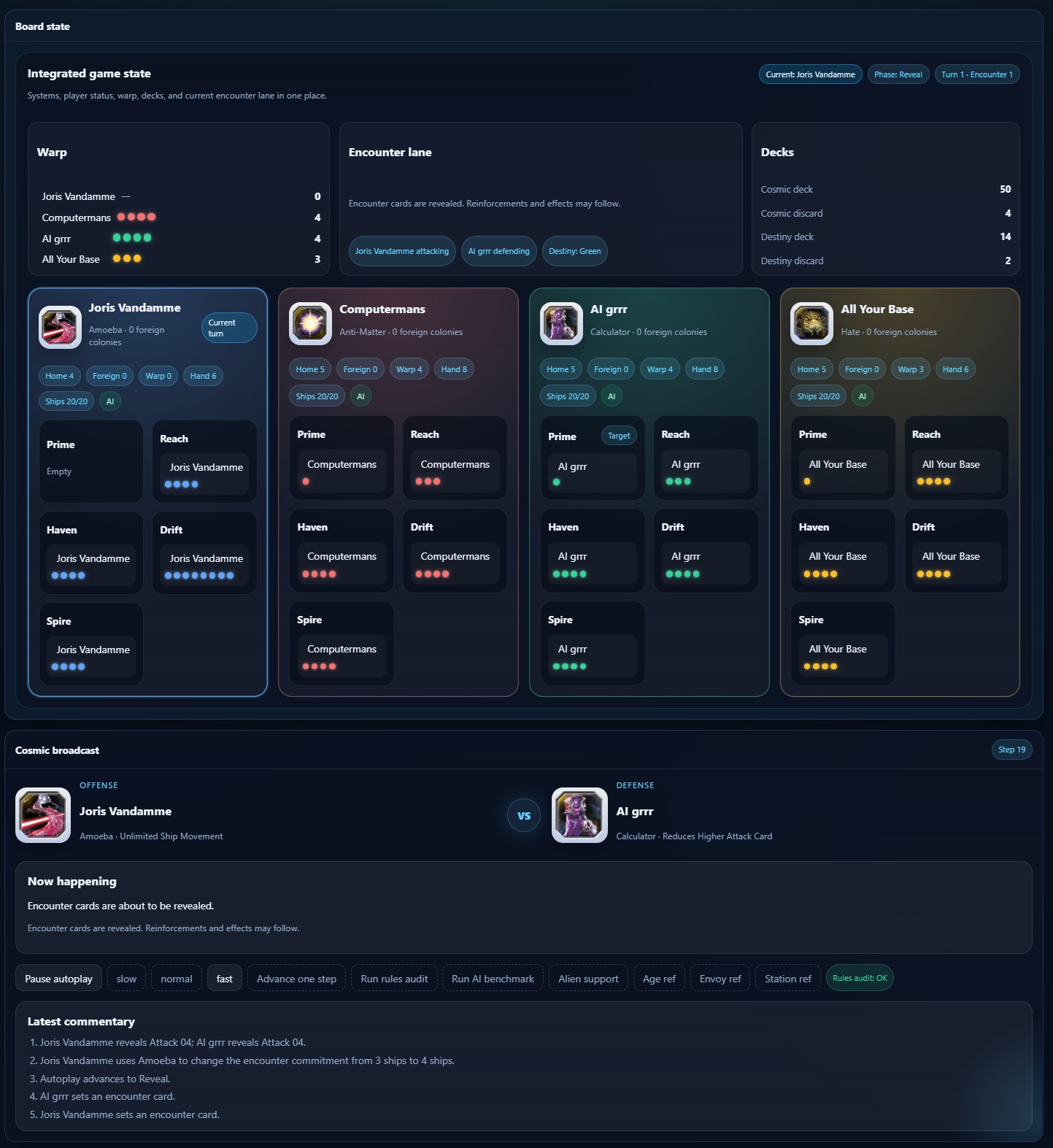The image size is (1053, 1148).
Task: Click the Computermans Anti-Matter avatar icon
Action: 310,323
